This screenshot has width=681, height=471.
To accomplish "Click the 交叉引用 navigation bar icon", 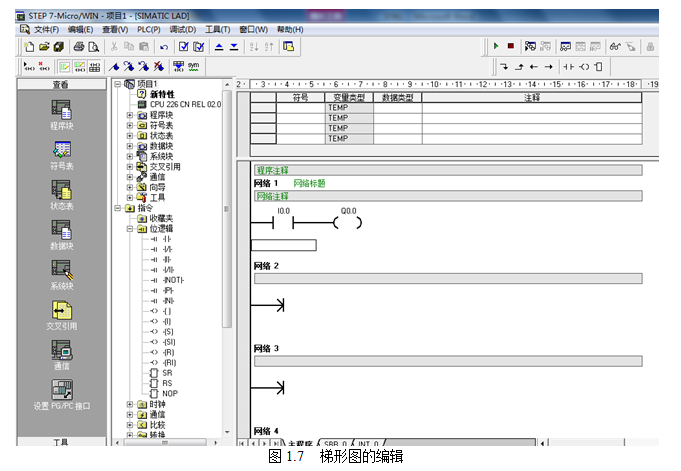I will tap(61, 311).
